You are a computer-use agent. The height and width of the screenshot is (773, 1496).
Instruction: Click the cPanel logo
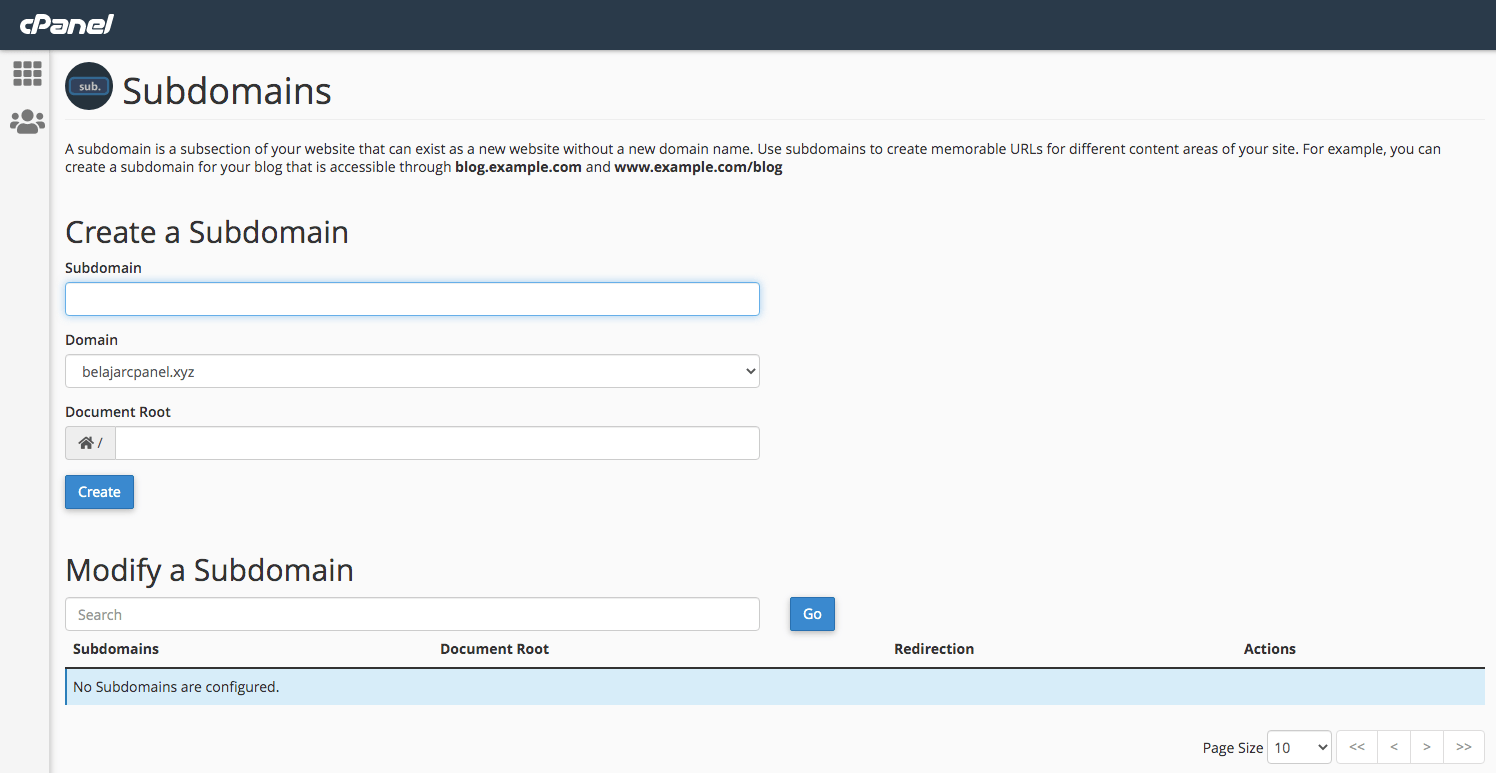66,24
